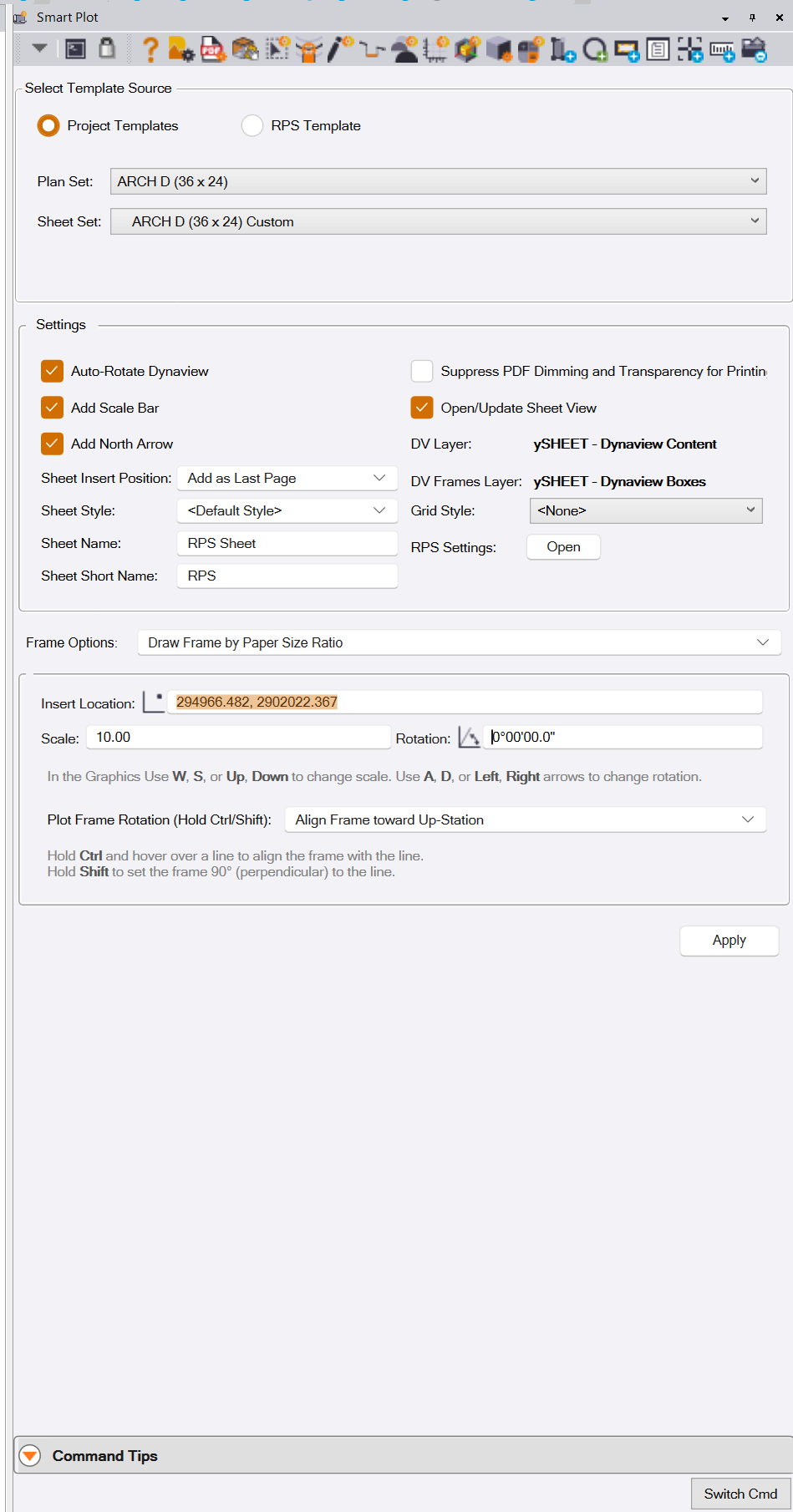Pick rotation angle using angle picker icon
Viewport: 793px width, 1512px height.
[x=469, y=738]
